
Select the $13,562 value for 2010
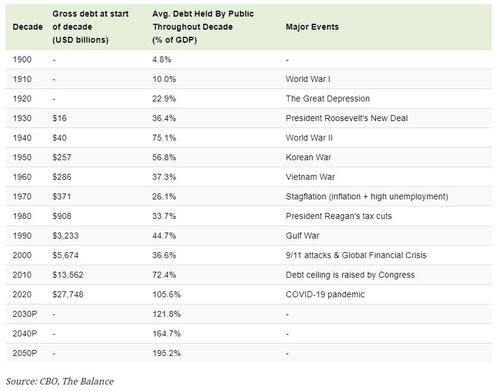click(x=68, y=275)
